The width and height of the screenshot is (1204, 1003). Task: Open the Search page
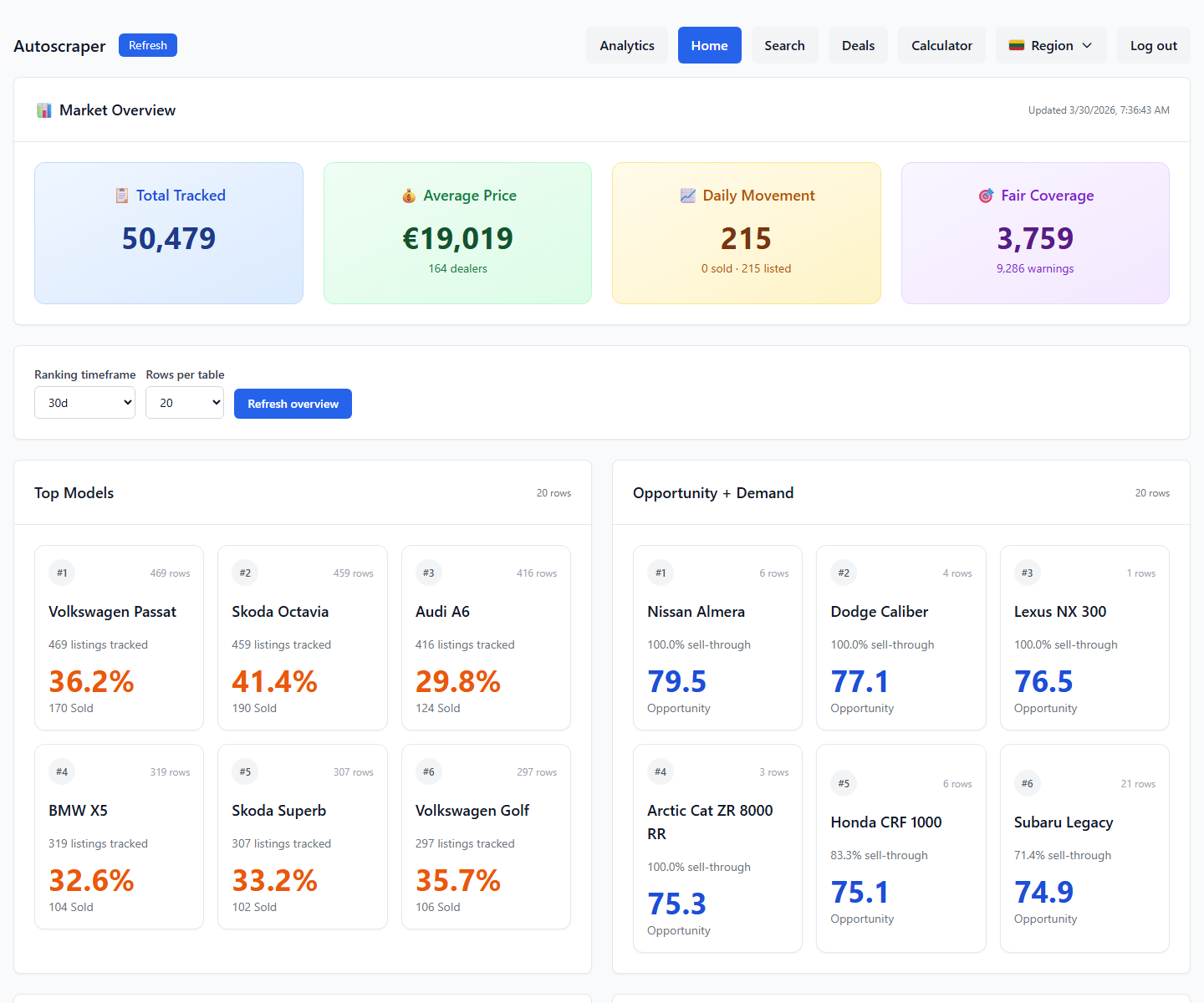(784, 45)
